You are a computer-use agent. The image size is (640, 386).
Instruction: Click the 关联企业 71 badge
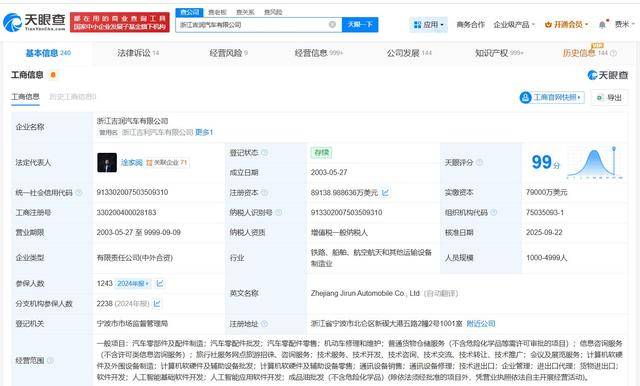pos(167,162)
